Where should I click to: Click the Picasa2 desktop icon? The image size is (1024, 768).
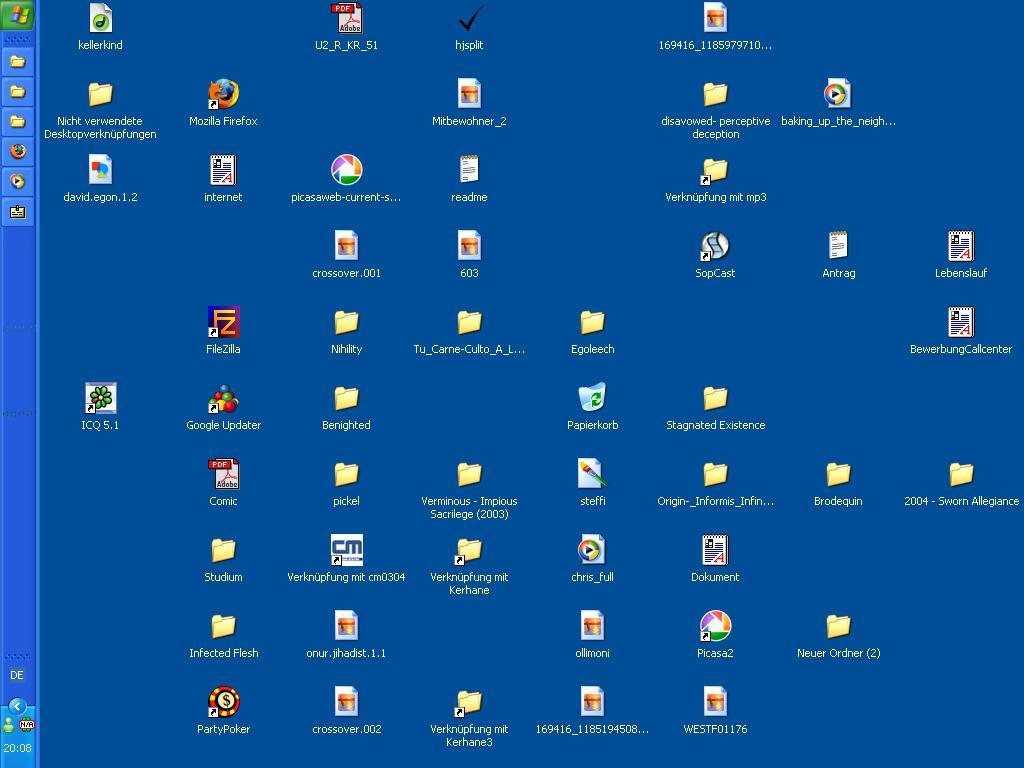click(x=715, y=627)
